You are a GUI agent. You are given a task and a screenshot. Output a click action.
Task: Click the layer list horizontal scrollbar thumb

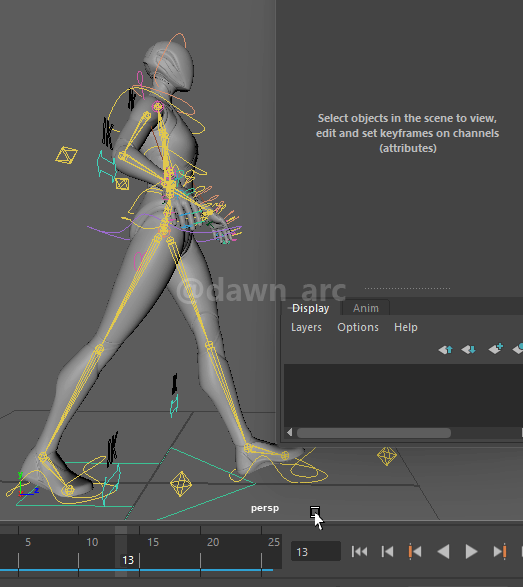[x=374, y=433]
